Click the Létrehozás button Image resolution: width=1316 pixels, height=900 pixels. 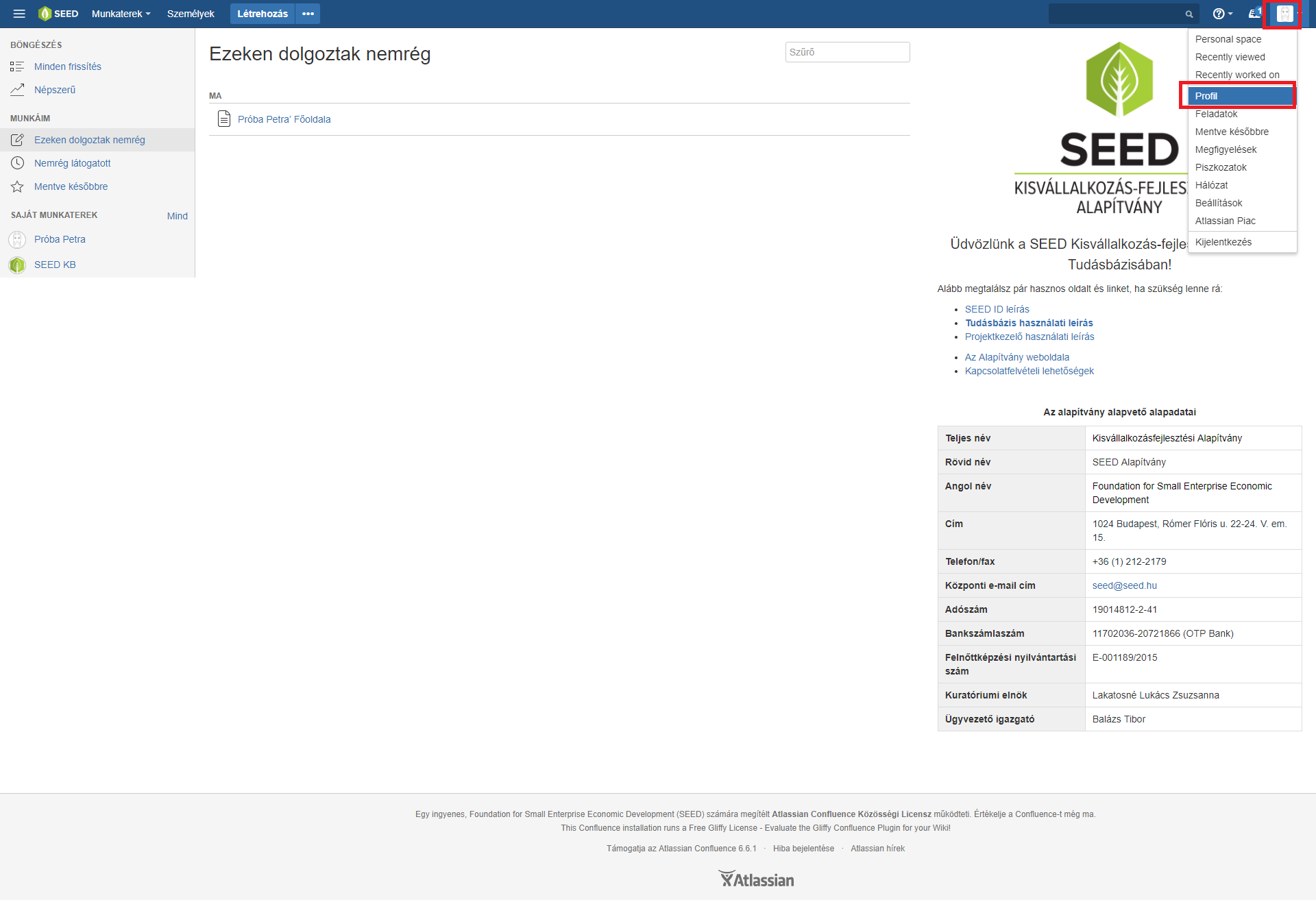[x=263, y=14]
